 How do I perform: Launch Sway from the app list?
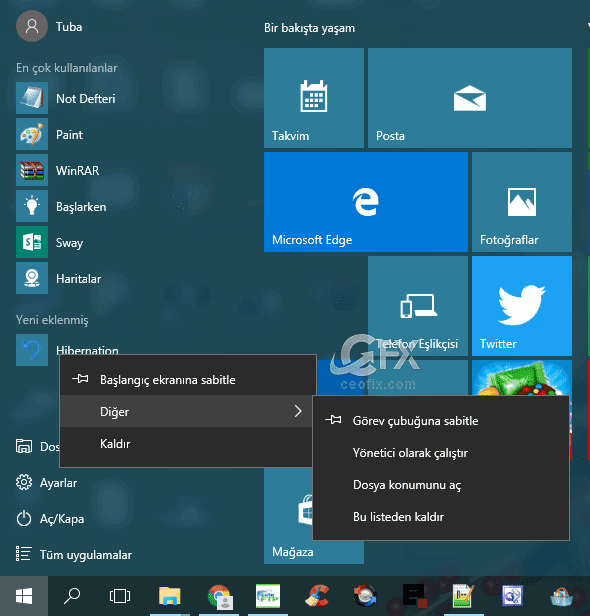point(50,242)
